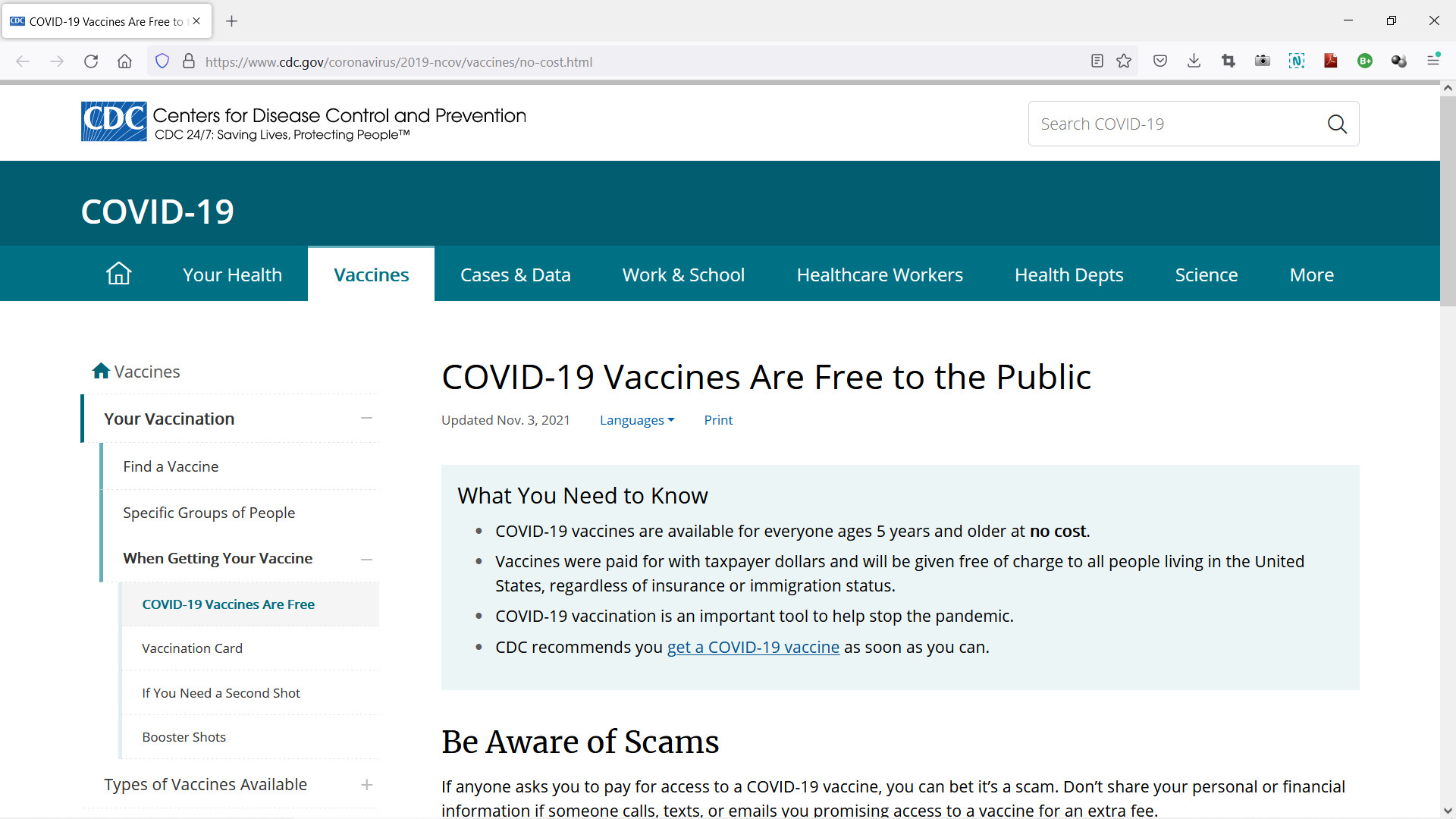Open the Firefox downloads arrow icon
This screenshot has width=1456, height=819.
[1194, 61]
